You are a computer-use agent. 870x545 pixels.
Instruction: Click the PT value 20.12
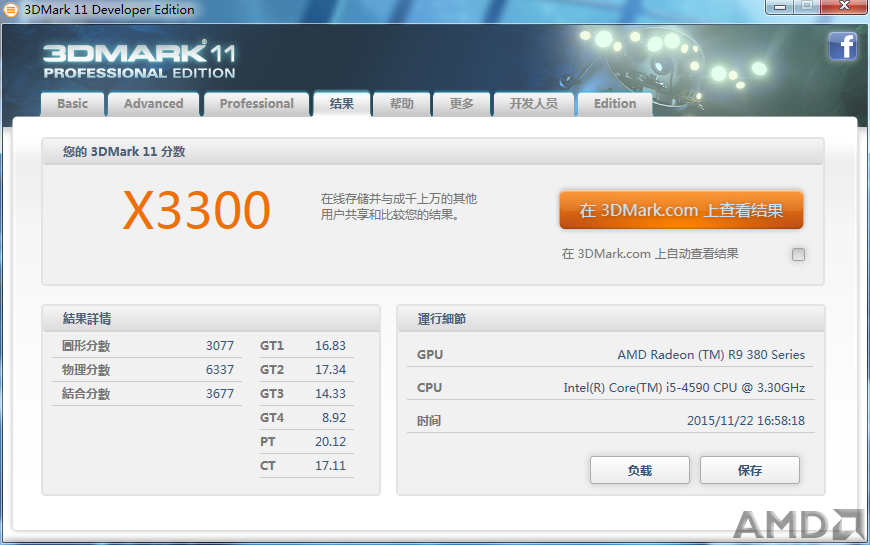click(330, 442)
